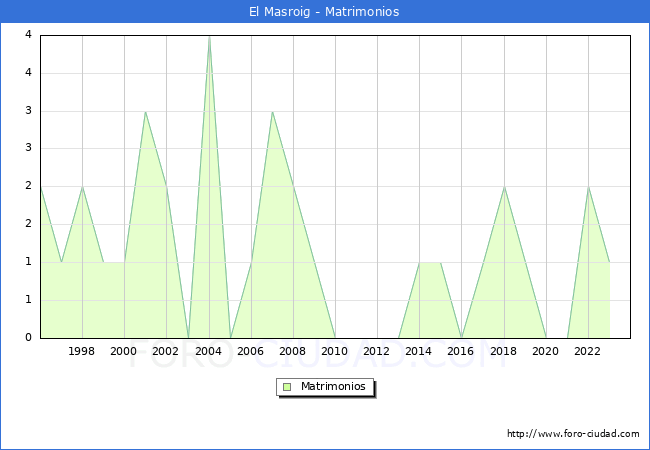Click the 0 value on the y-axis
The image size is (650, 450).
pos(29,337)
